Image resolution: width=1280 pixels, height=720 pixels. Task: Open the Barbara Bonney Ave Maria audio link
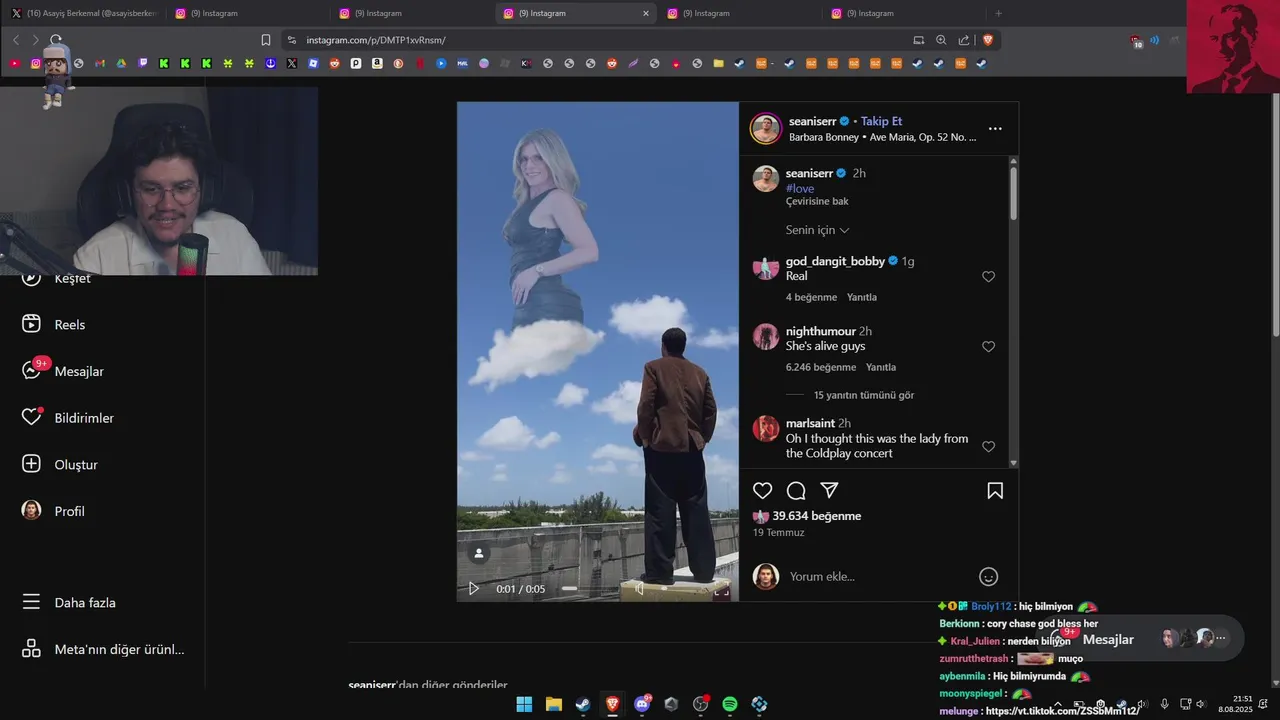(882, 137)
